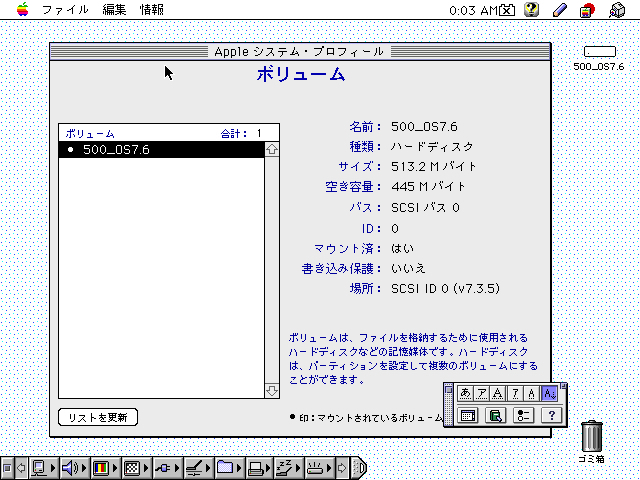Open the sound volume speaker module
The image size is (640, 480).
pyautogui.click(x=70, y=468)
